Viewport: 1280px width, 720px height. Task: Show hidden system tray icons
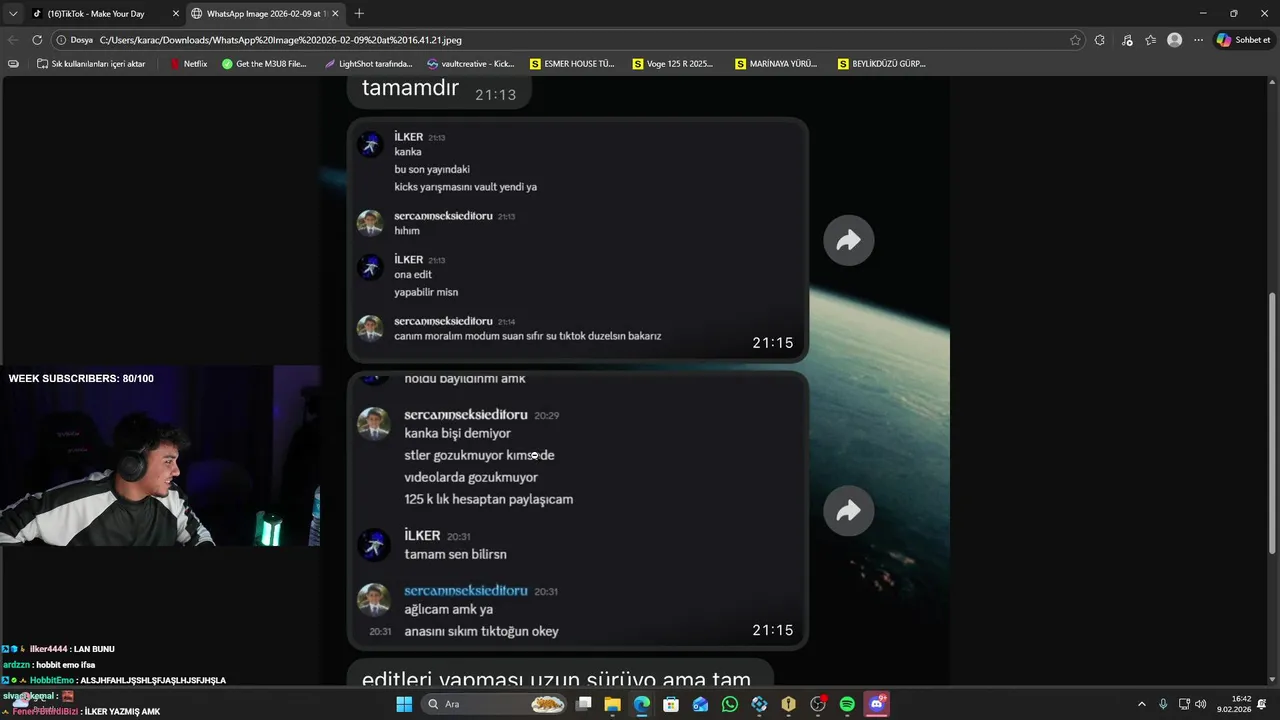1142,704
